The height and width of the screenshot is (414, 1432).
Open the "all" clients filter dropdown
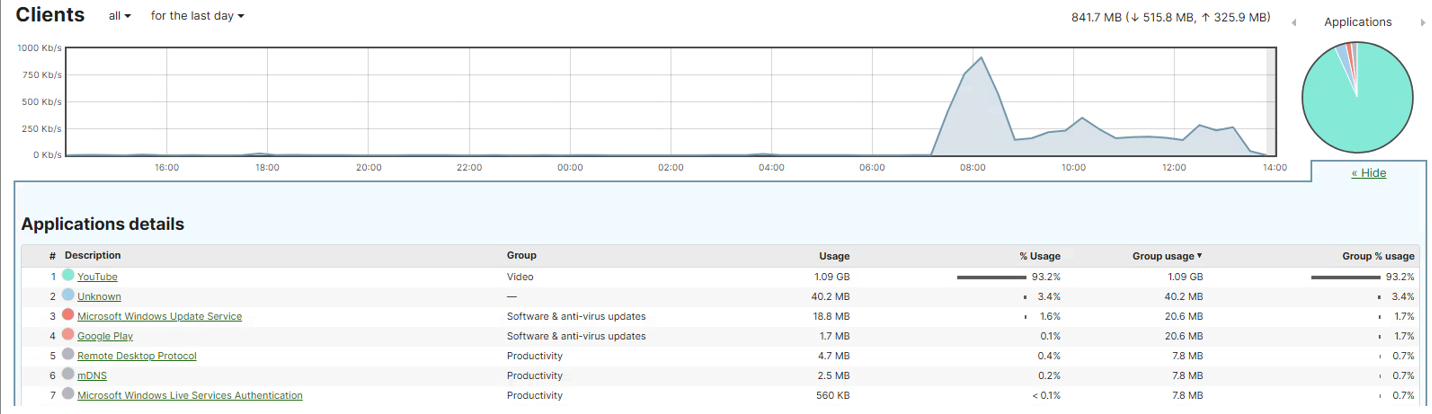(120, 17)
